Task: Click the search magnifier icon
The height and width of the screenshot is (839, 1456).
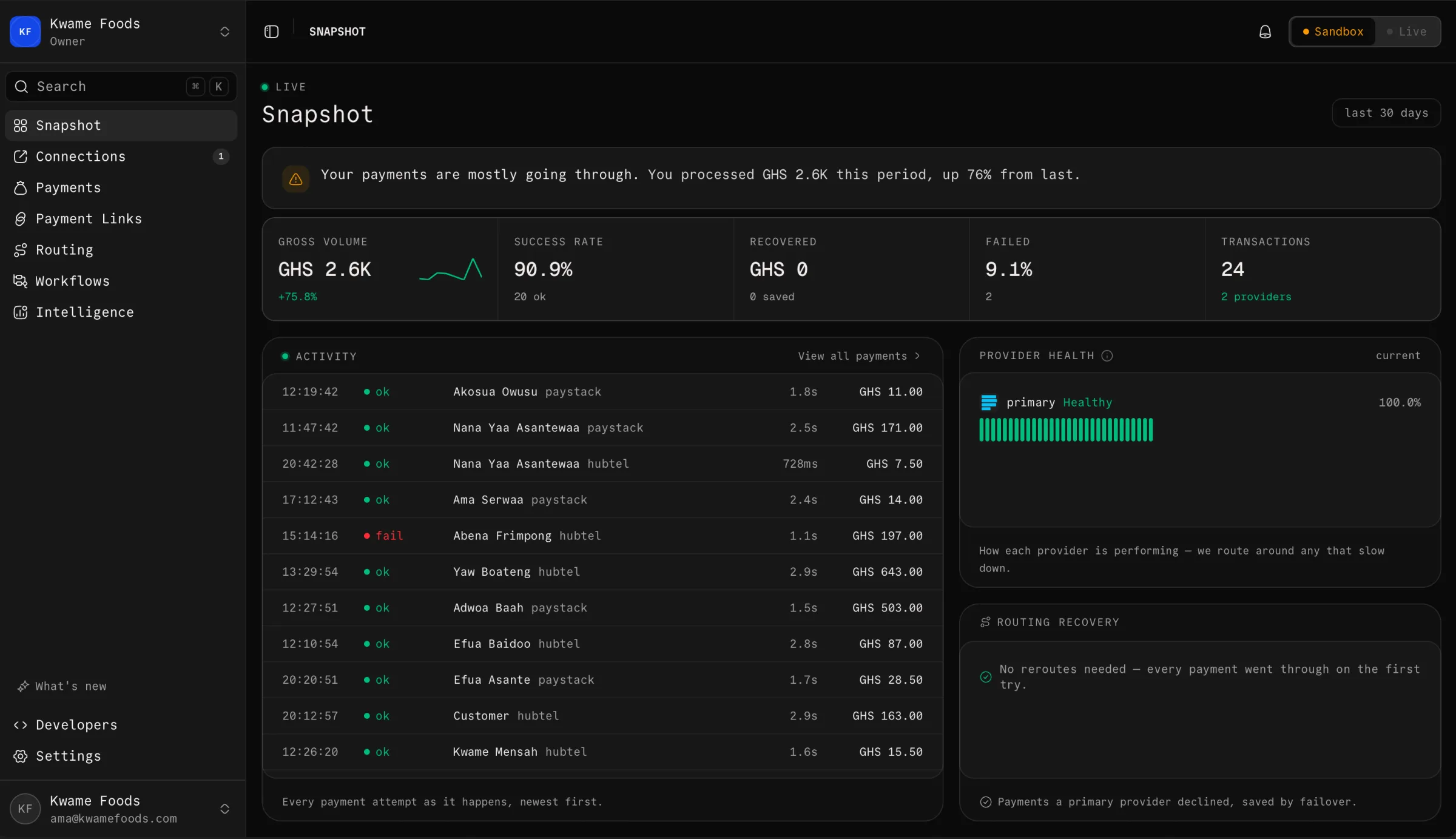Action: click(x=21, y=87)
